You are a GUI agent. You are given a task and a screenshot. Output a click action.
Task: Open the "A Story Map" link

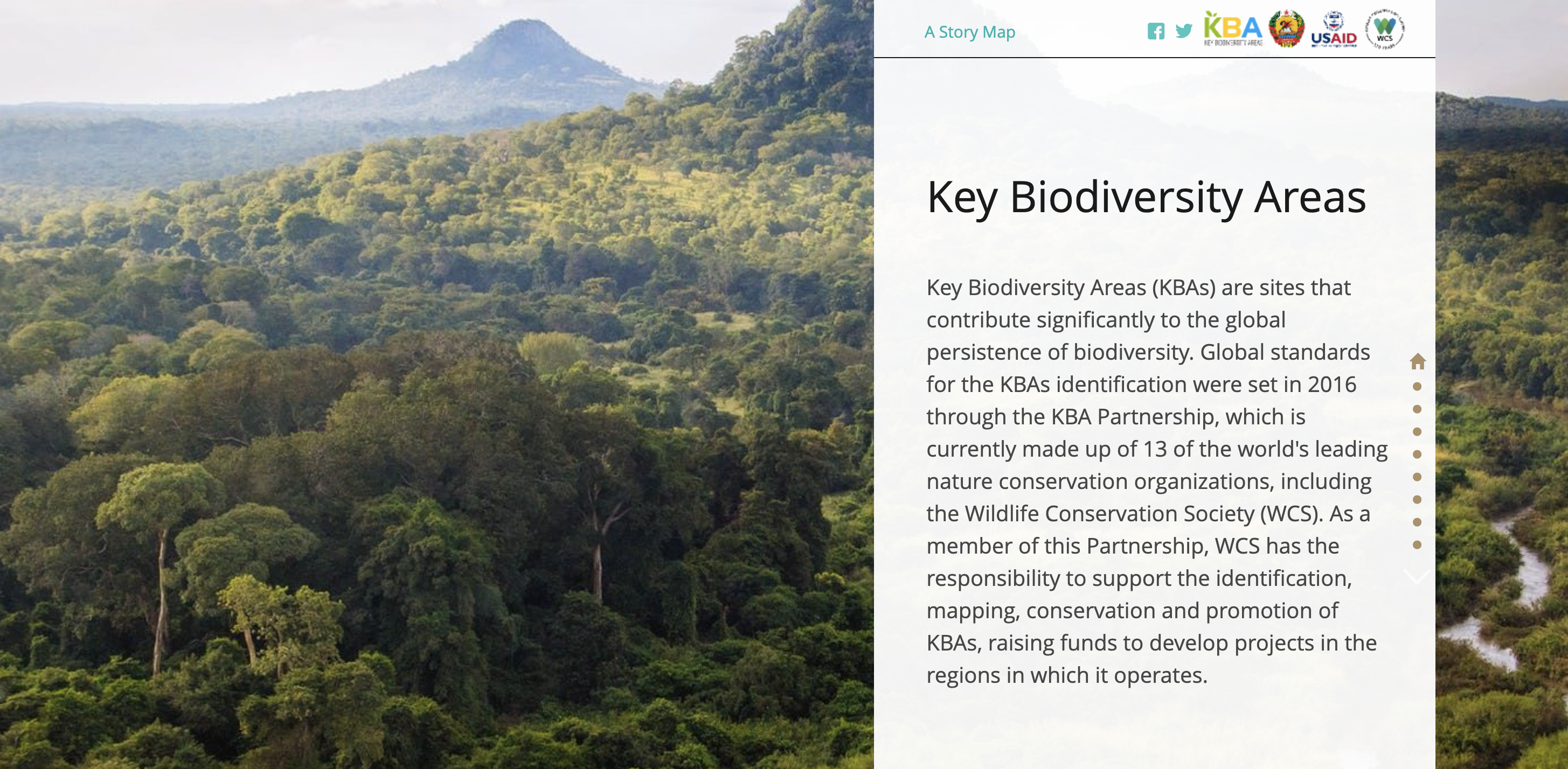tap(970, 32)
